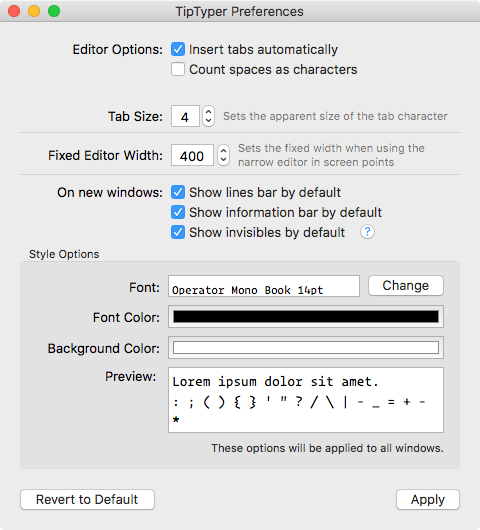
Task: Toggle Show information bar by default
Action: click(178, 212)
